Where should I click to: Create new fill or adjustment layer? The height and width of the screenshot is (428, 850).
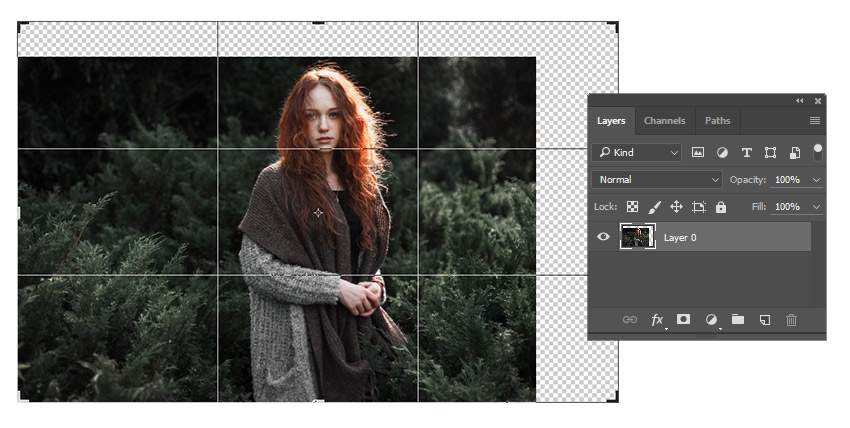(711, 320)
